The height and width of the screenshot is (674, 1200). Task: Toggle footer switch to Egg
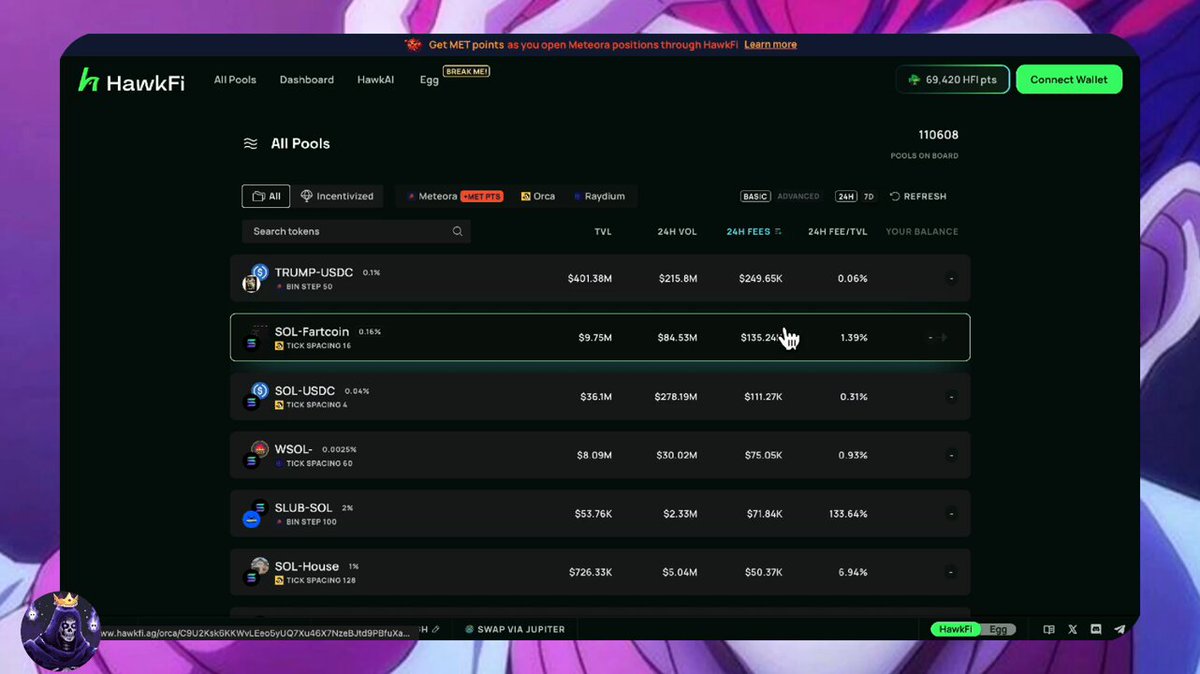tap(998, 630)
